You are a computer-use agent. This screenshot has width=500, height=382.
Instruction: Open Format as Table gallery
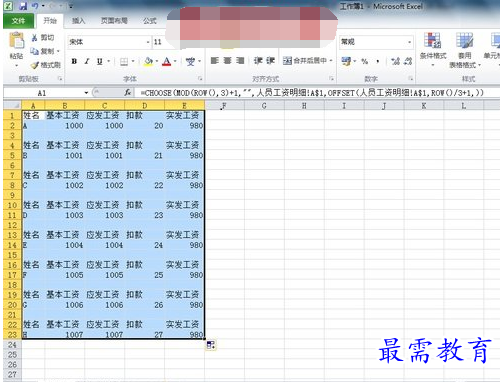point(465,49)
